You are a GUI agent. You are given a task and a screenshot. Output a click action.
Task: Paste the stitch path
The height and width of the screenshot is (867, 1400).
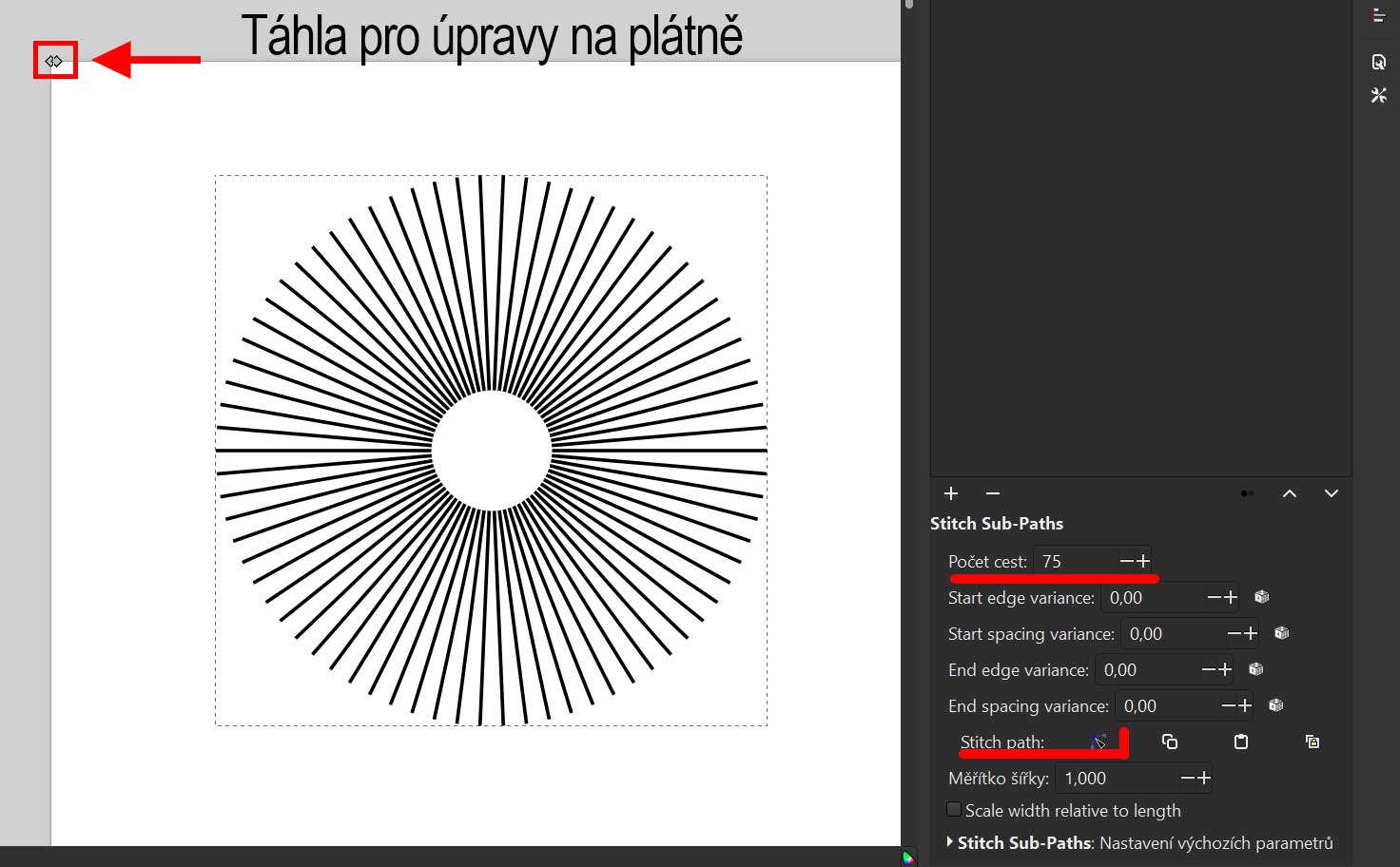click(x=1241, y=742)
